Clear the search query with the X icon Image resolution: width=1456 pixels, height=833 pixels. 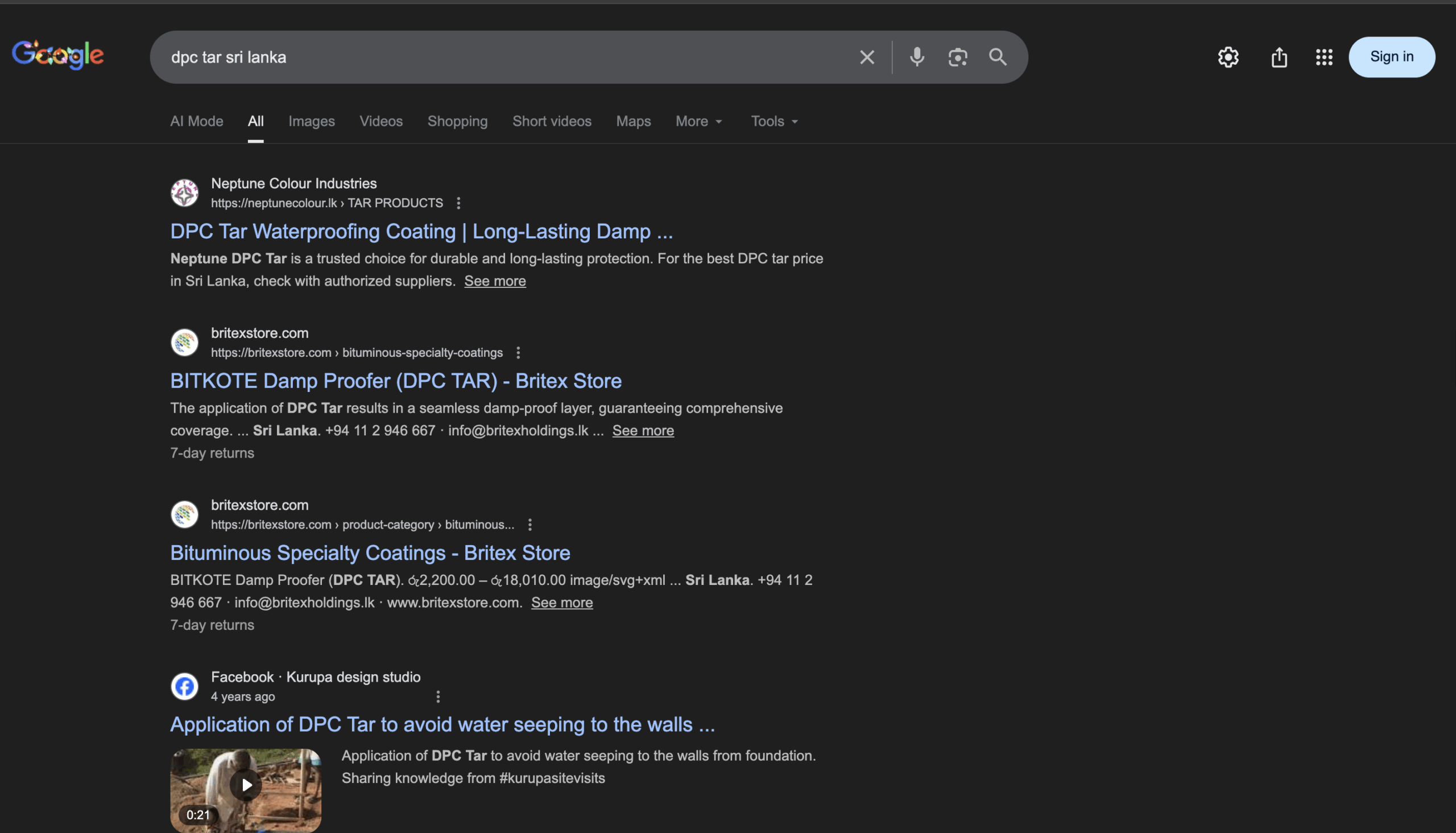click(x=866, y=57)
